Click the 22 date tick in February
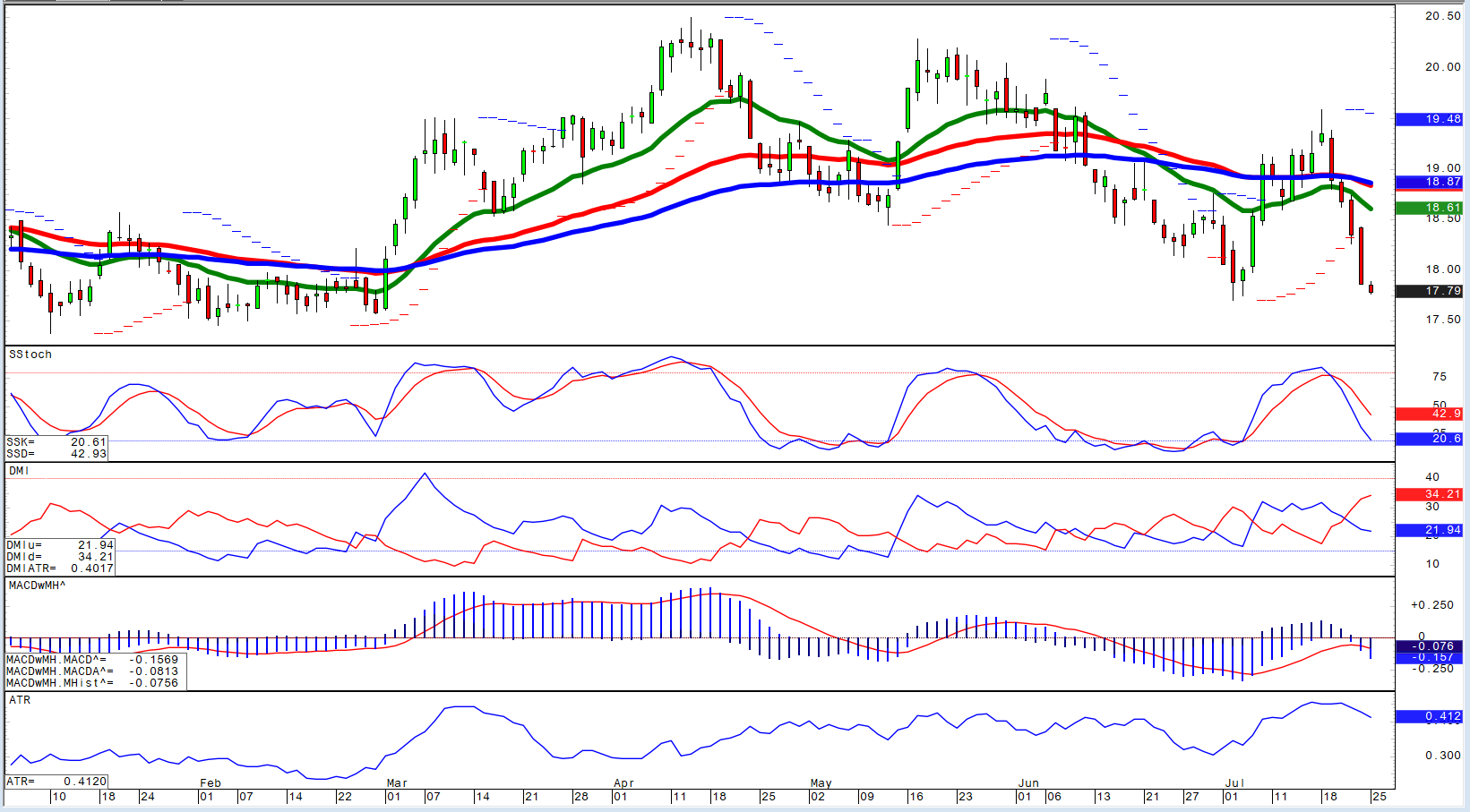 click(x=345, y=797)
